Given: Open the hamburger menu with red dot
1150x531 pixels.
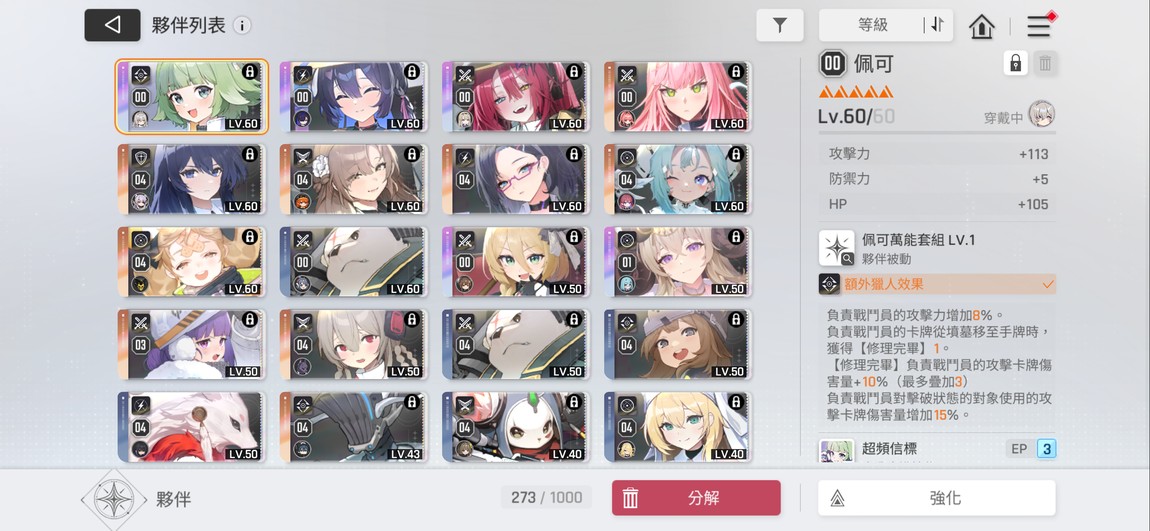Looking at the screenshot, I should 1040,26.
